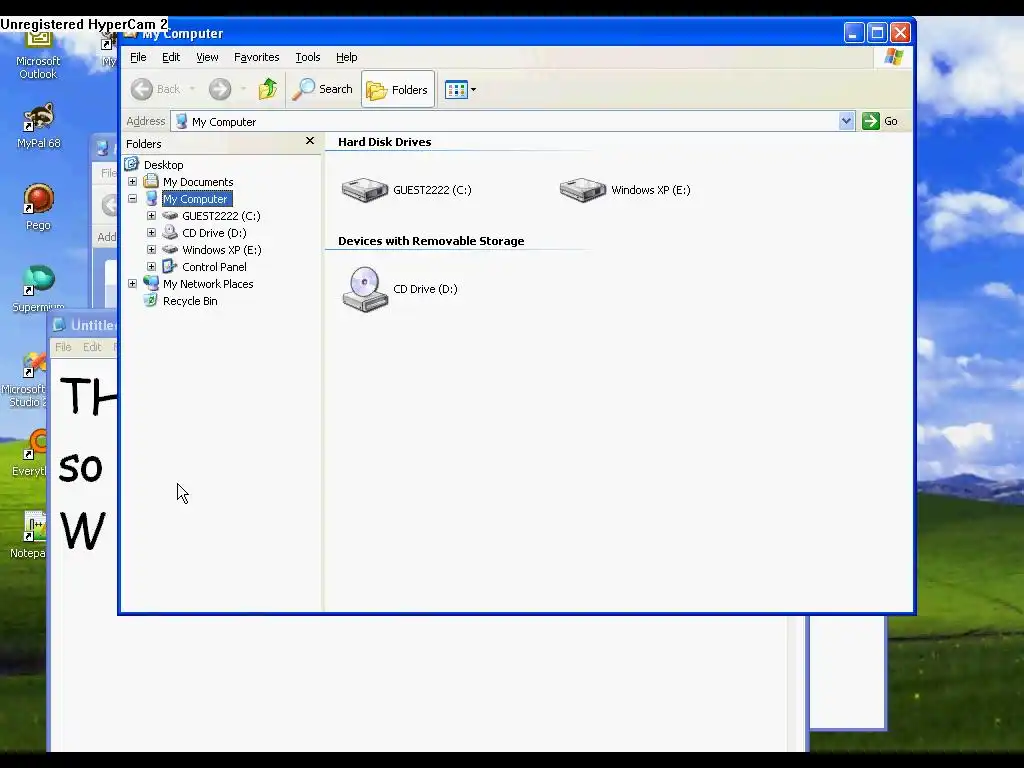Viewport: 1024px width, 768px height.
Task: Maximize the My Computer window
Action: click(877, 33)
